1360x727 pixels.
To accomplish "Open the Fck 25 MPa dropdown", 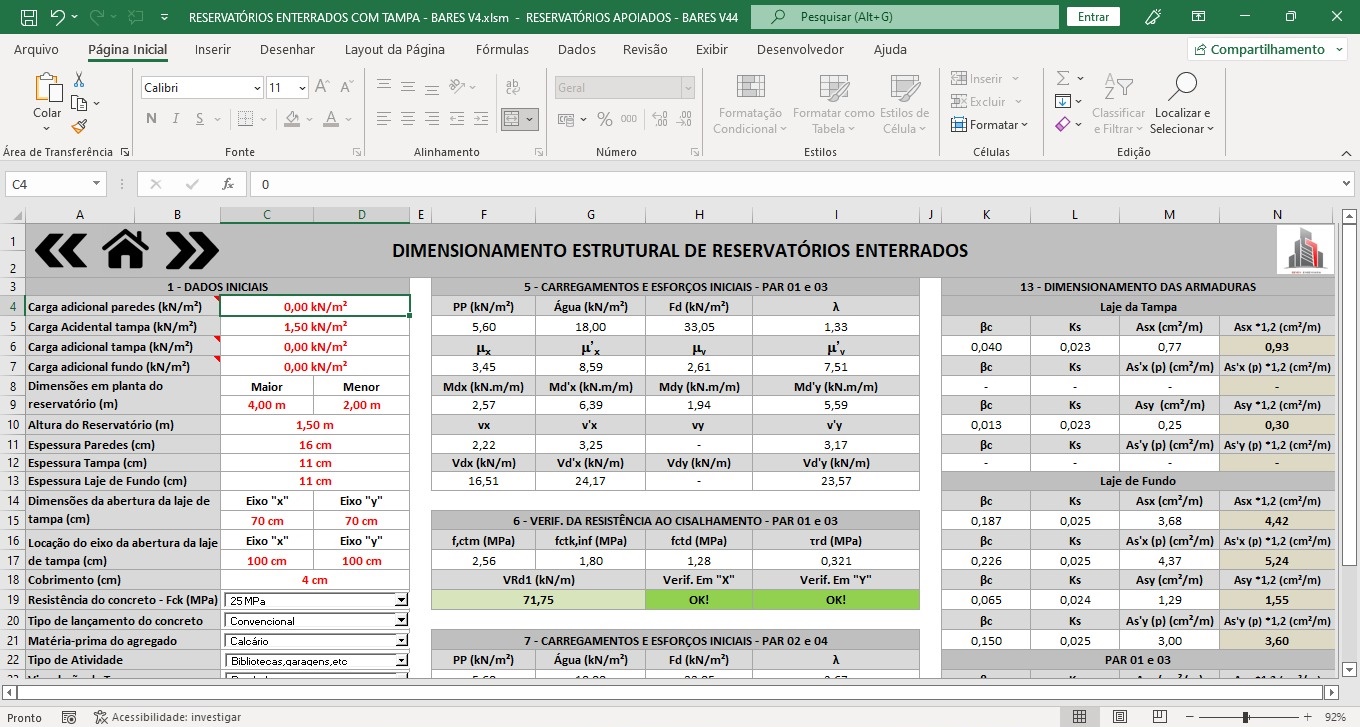I will point(401,600).
